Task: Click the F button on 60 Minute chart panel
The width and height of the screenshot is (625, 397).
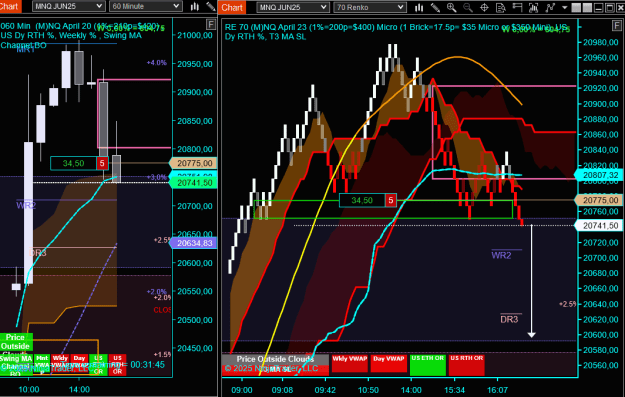Action: click(211, 25)
